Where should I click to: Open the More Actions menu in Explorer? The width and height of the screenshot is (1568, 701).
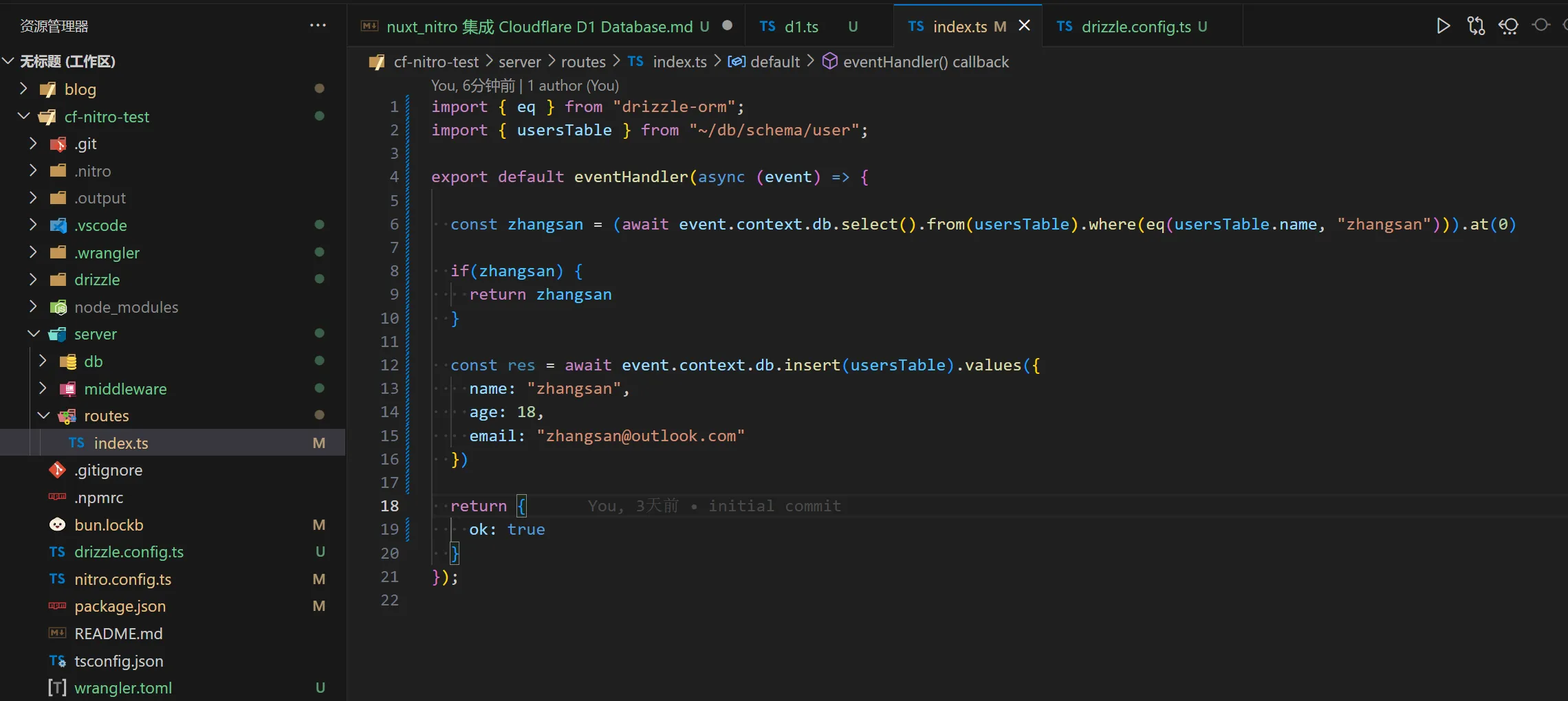pos(317,25)
